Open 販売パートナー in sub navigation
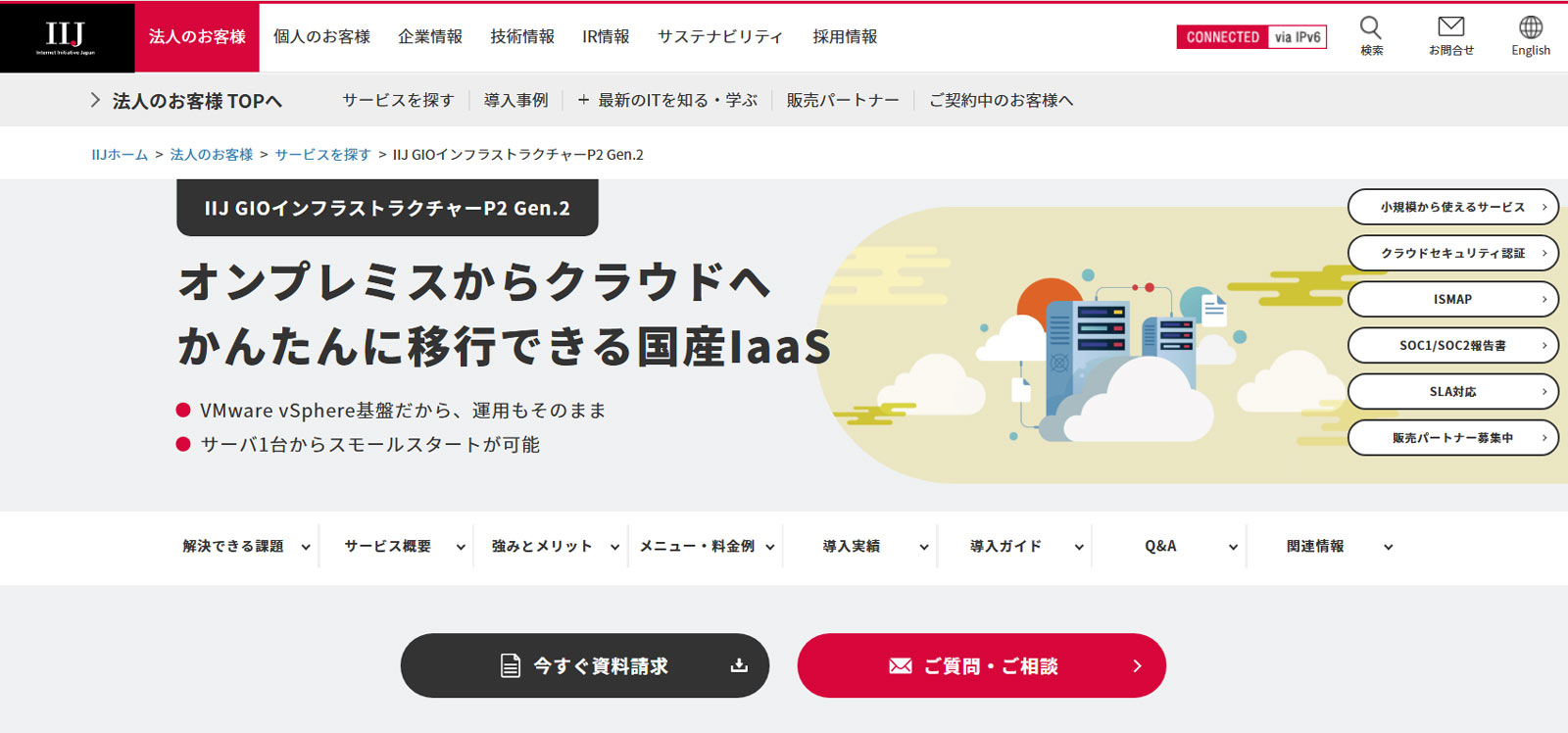 pyautogui.click(x=843, y=100)
